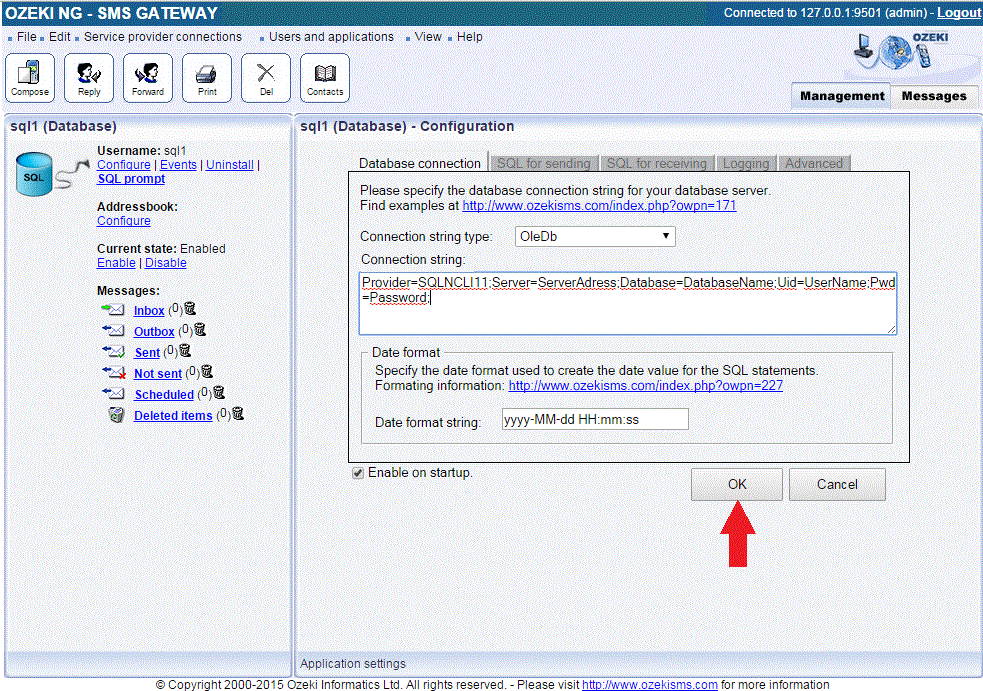Click the Forward toolbar icon

(148, 78)
